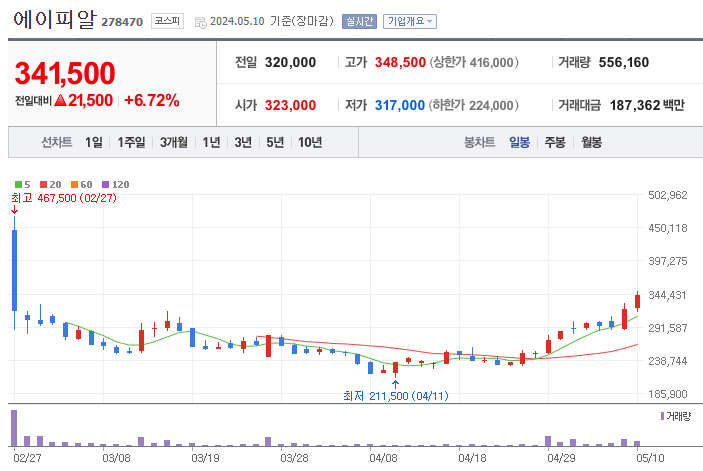
Task: Click the tall blue 02/27 candlestick
Action: pyautogui.click(x=14, y=270)
